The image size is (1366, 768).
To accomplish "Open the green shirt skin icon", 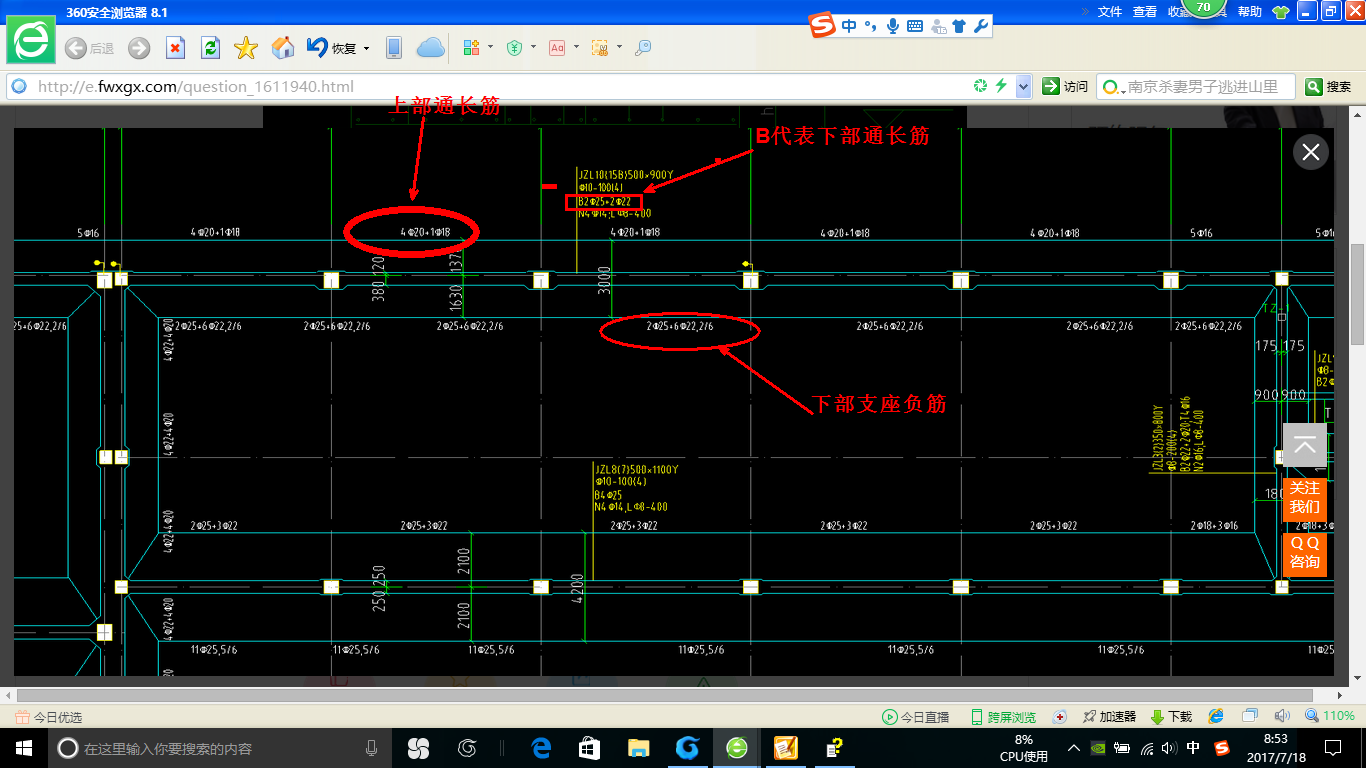I will pyautogui.click(x=1281, y=12).
